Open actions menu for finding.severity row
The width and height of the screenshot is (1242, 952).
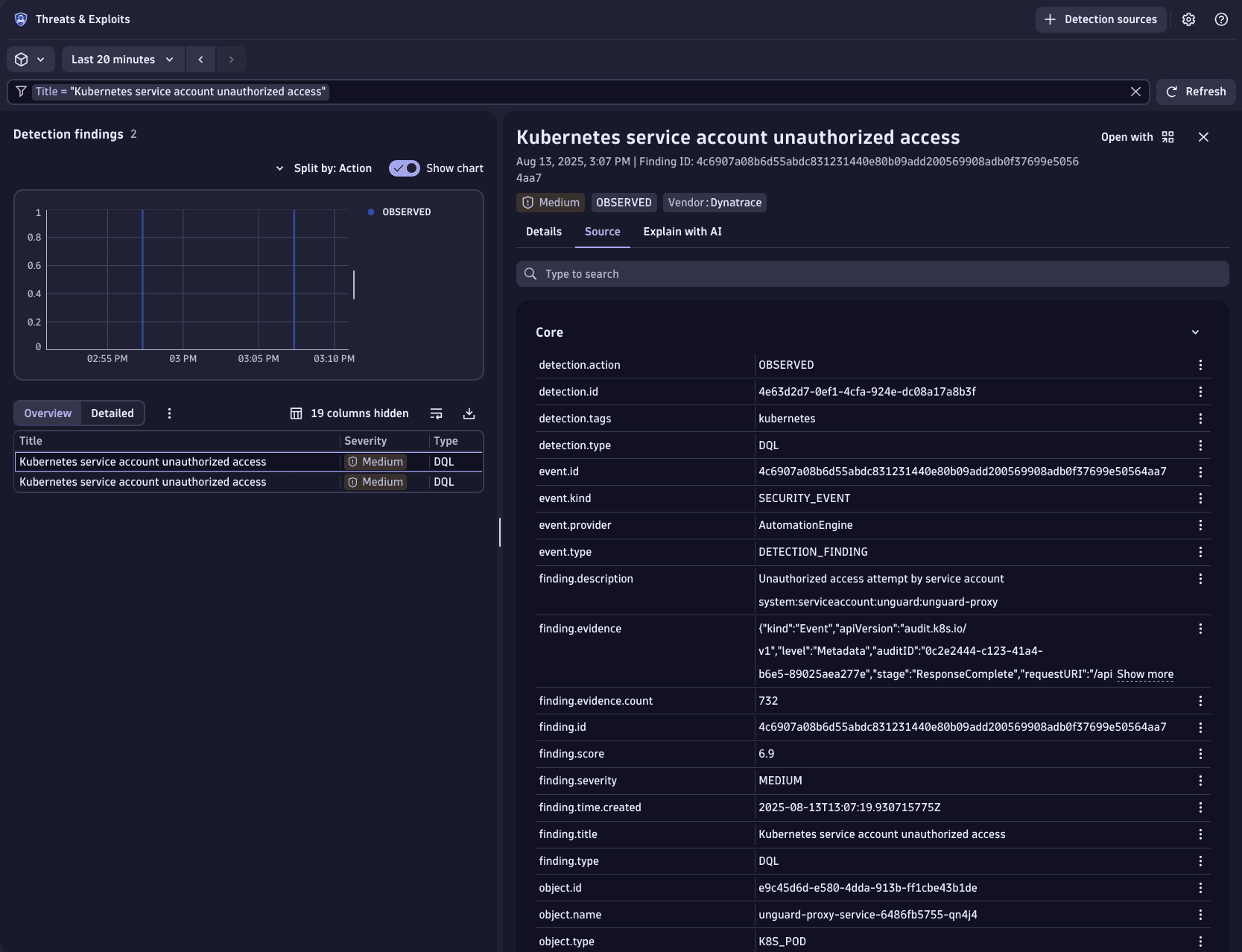click(1200, 781)
